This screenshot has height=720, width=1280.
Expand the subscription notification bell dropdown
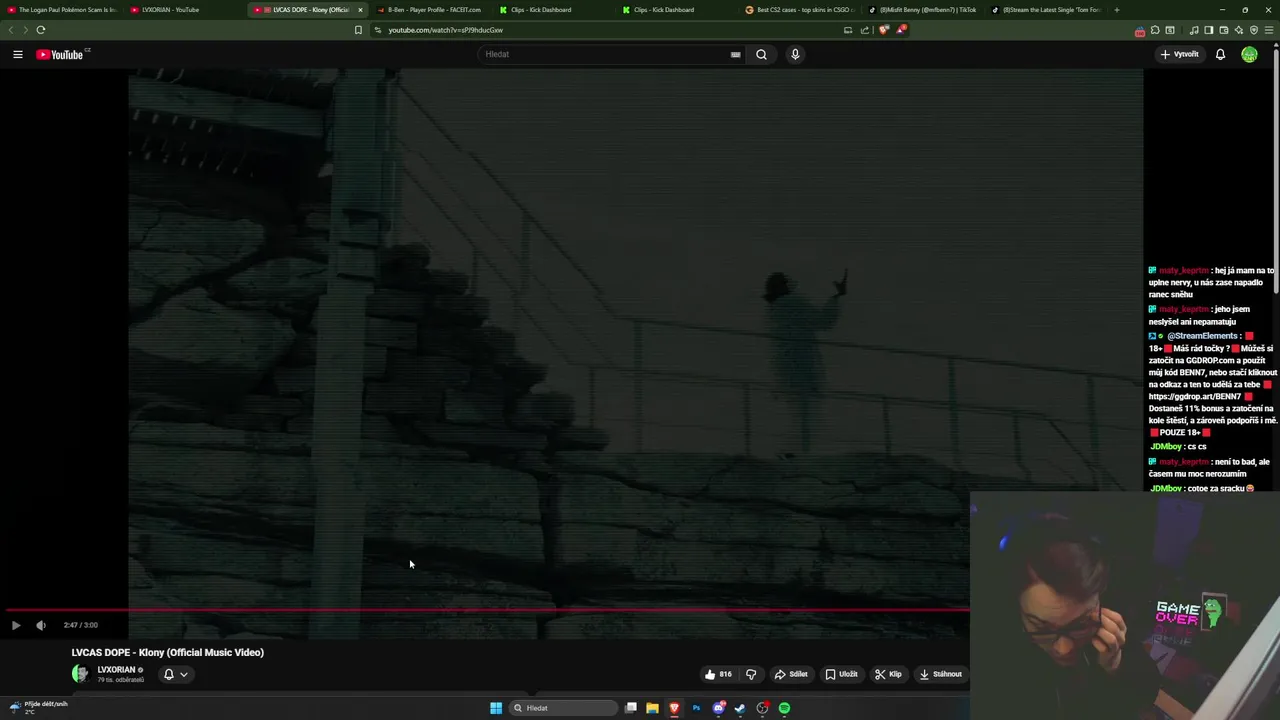176,674
